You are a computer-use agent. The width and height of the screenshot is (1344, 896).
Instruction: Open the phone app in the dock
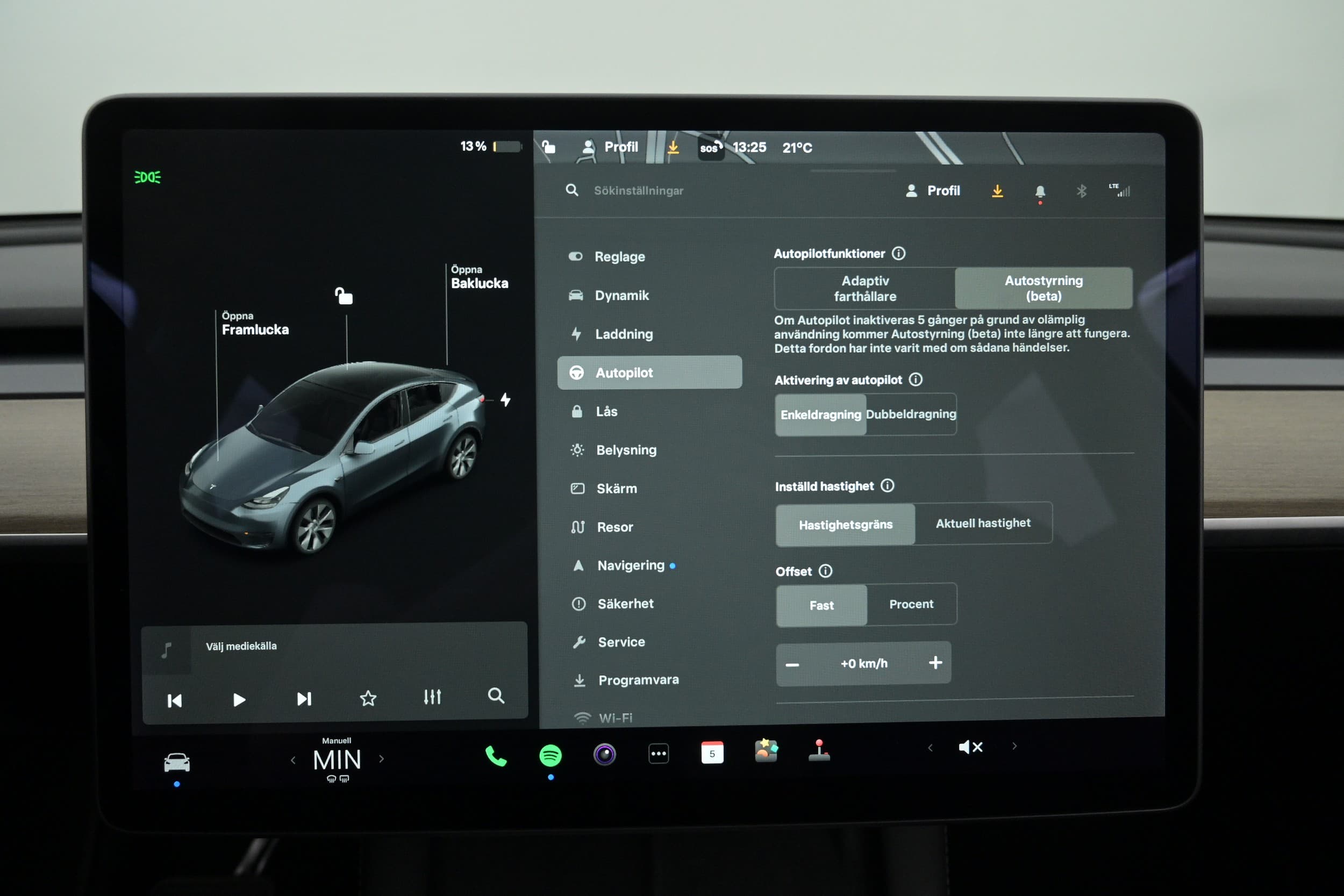496,756
